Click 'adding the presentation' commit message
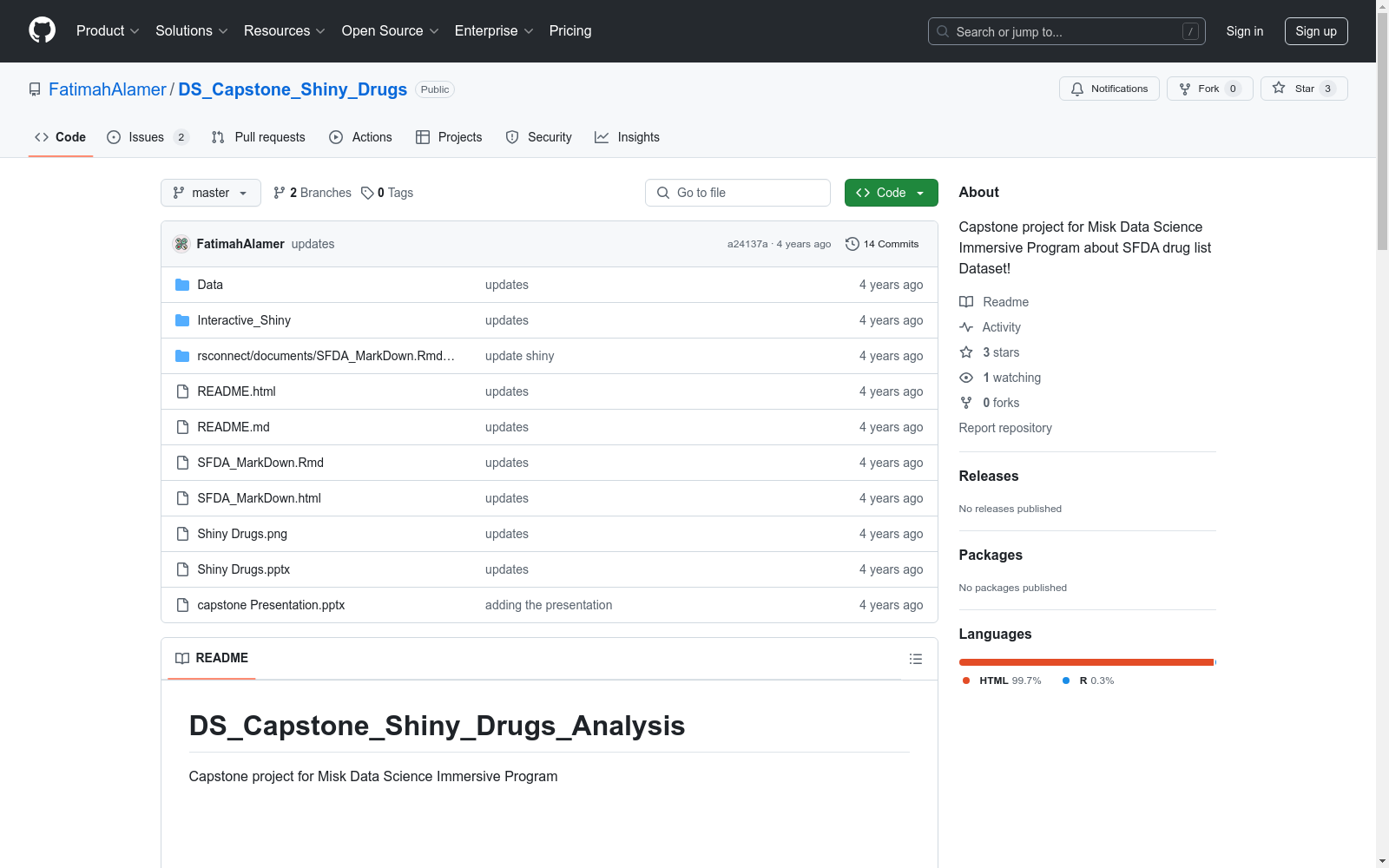Viewport: 1389px width, 868px height. click(549, 605)
